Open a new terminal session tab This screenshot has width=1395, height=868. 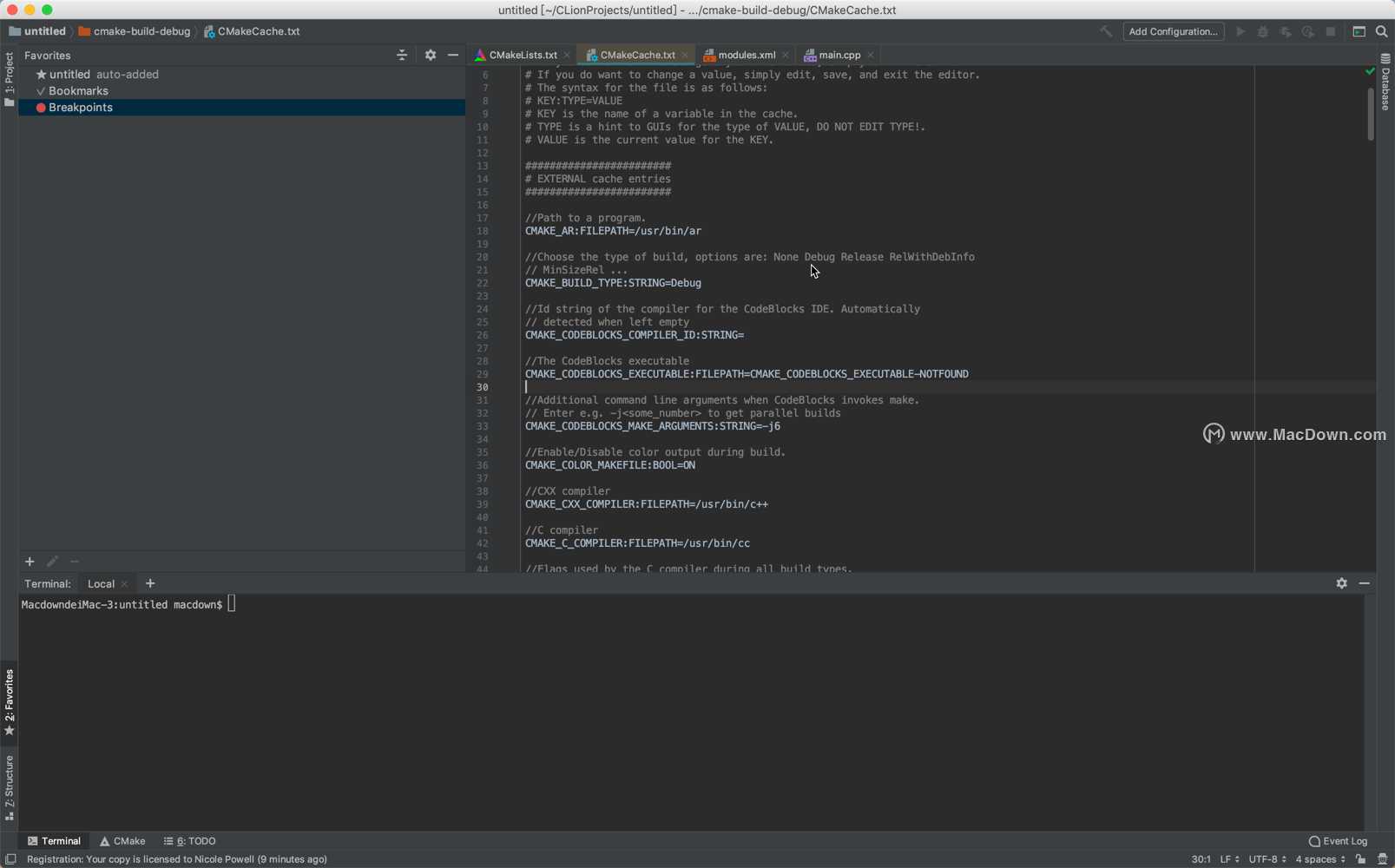[150, 583]
